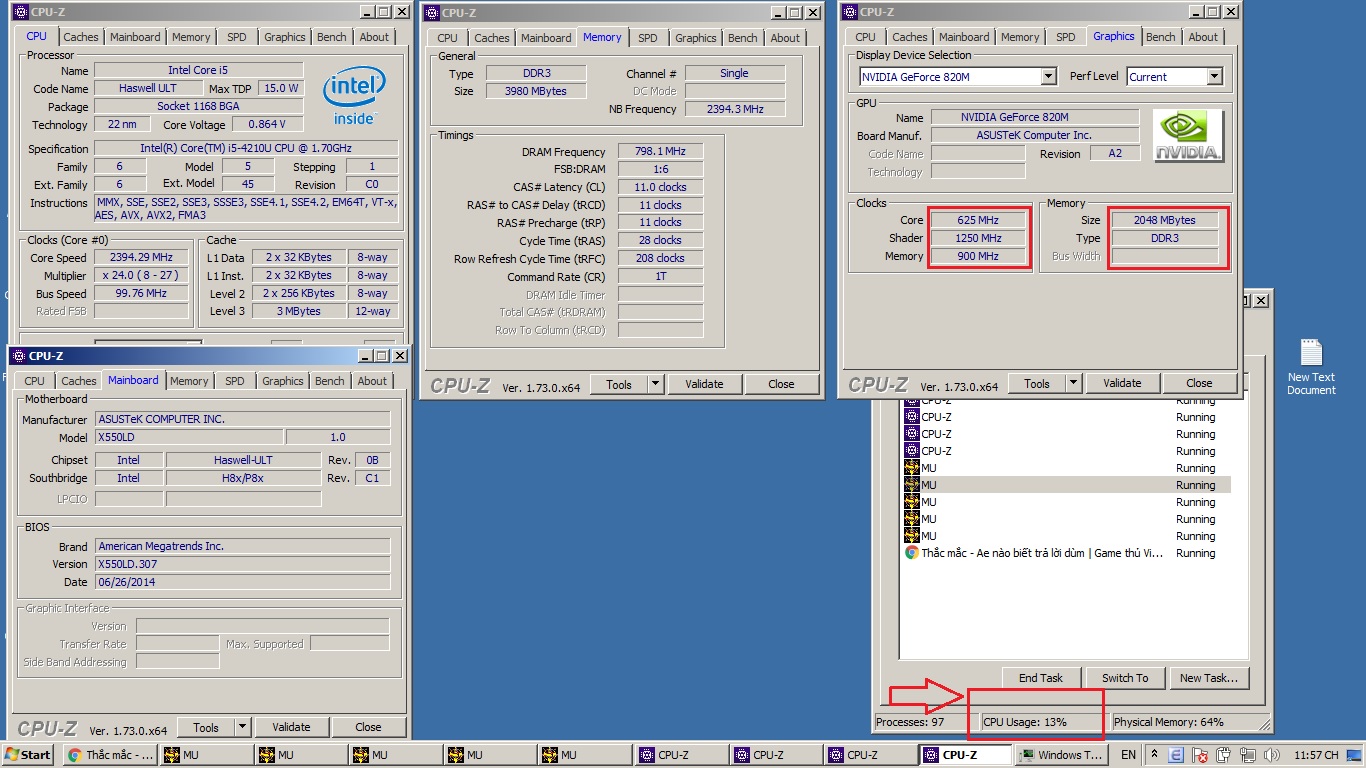Expand Tools arrow in Graphics window
Screen dimensions: 1366x768
(1073, 383)
